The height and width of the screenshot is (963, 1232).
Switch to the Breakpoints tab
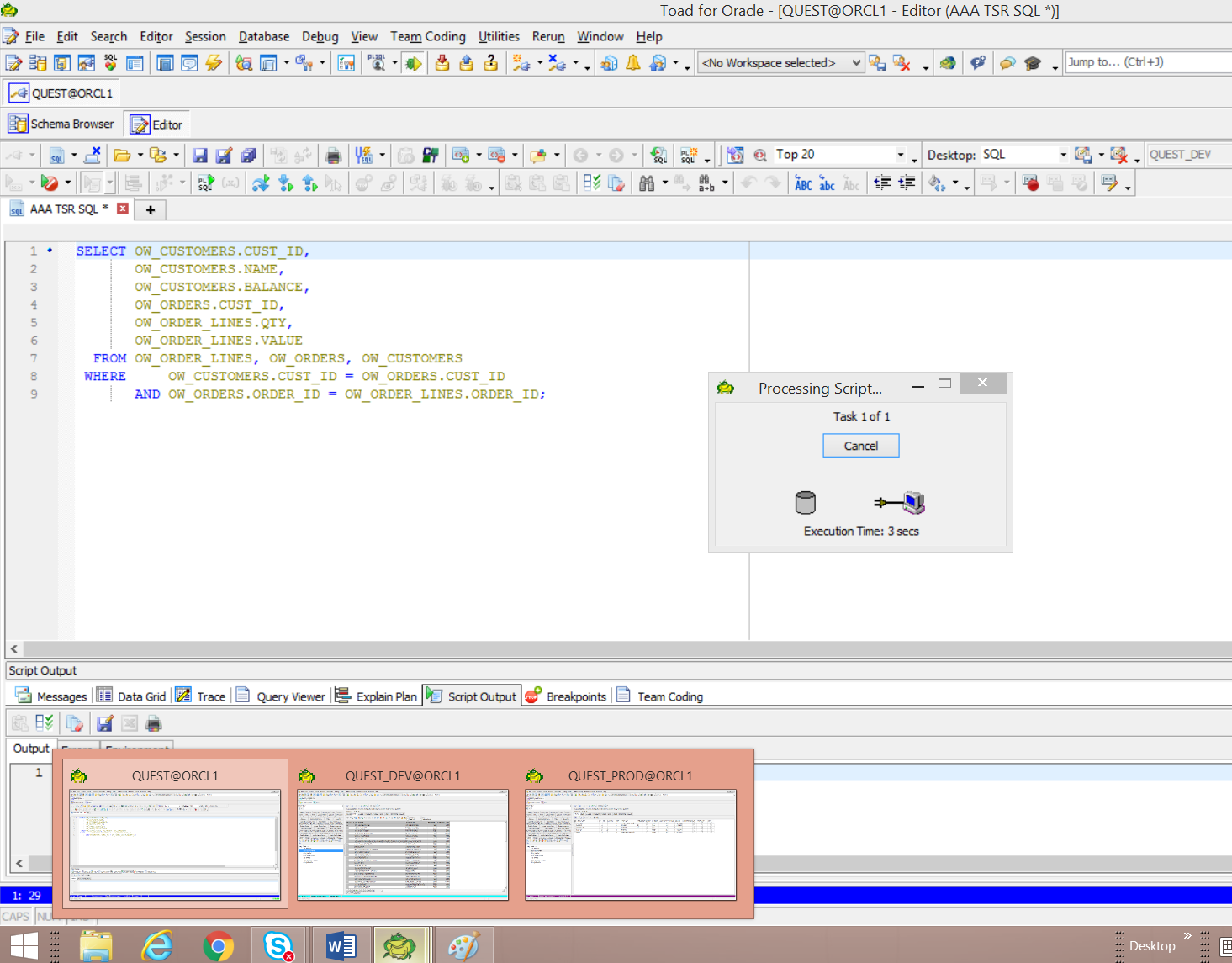(565, 696)
